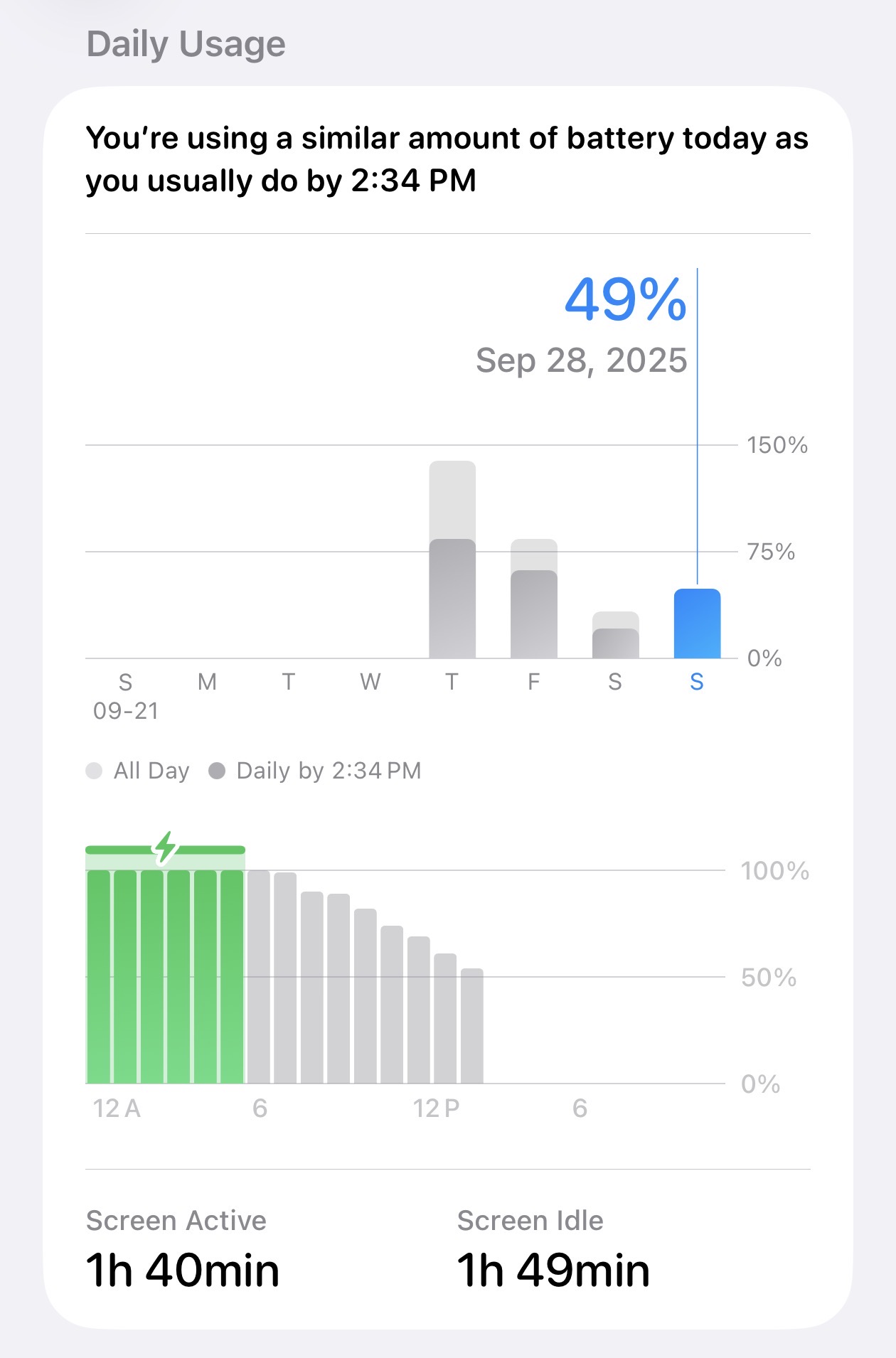Tap the first green hourly bar at 12 A
Viewport: 896px width, 1358px height.
point(99,975)
